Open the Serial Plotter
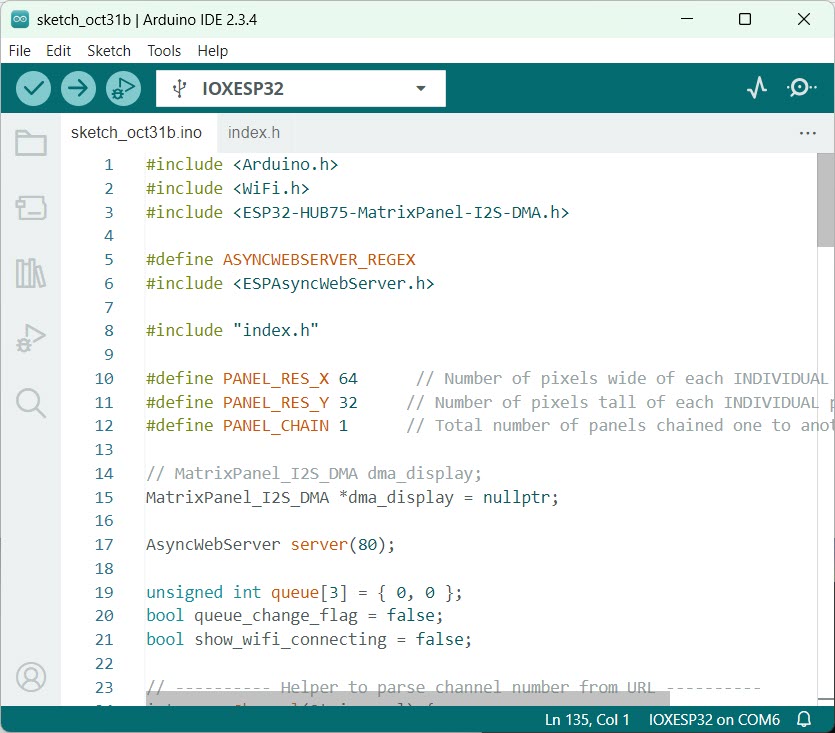Viewport: 835px width, 733px height. coord(757,88)
